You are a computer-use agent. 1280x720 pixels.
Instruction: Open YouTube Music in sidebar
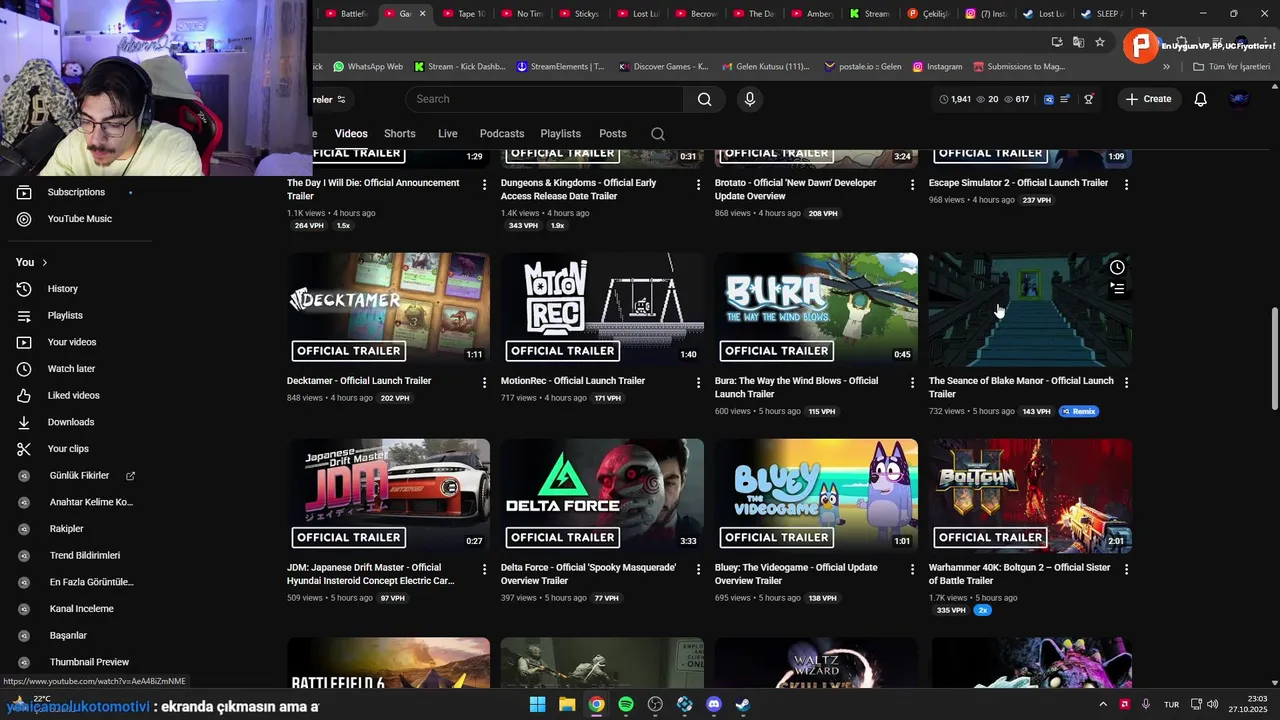click(79, 219)
